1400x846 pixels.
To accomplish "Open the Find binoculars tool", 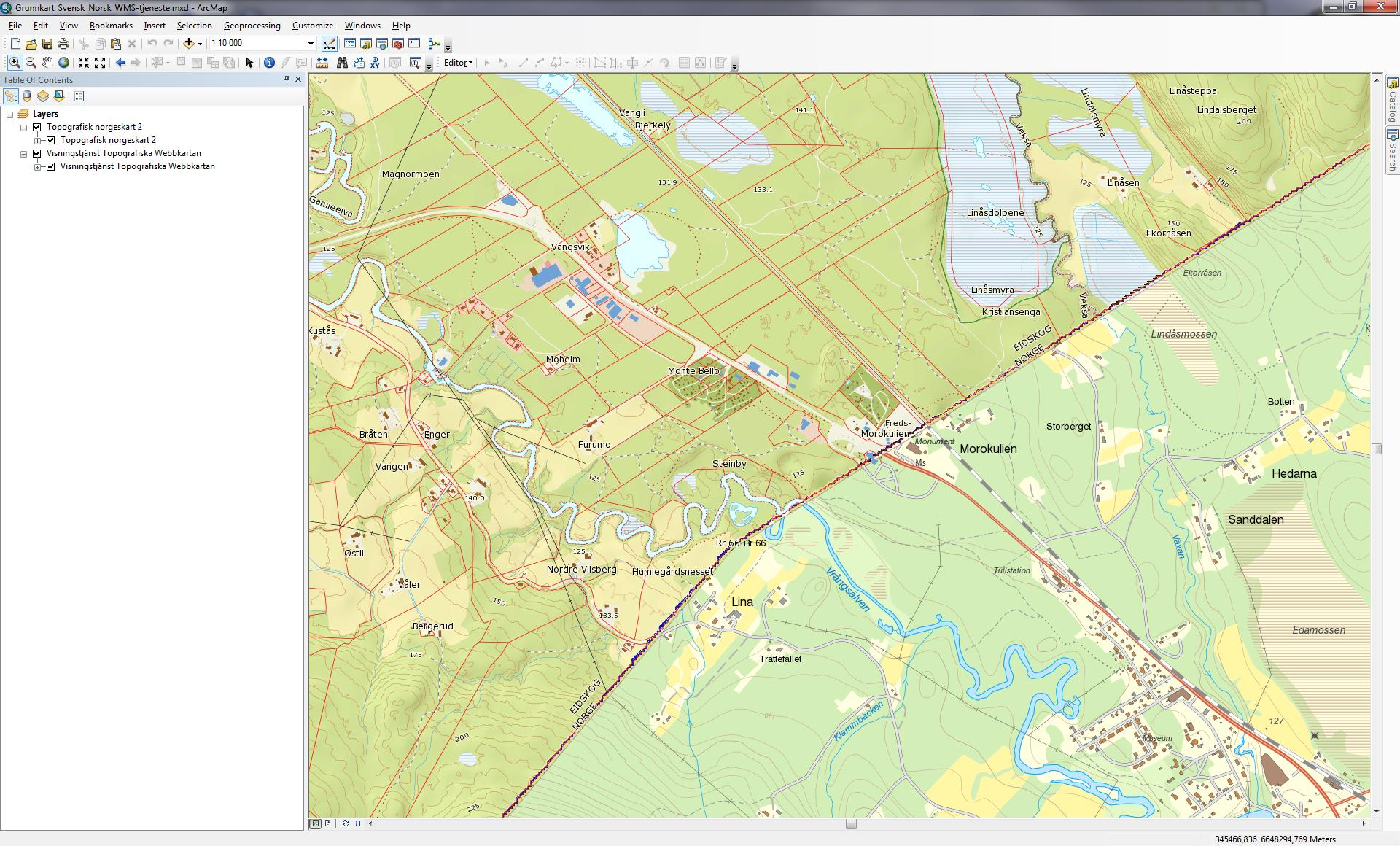I will pyautogui.click(x=342, y=63).
